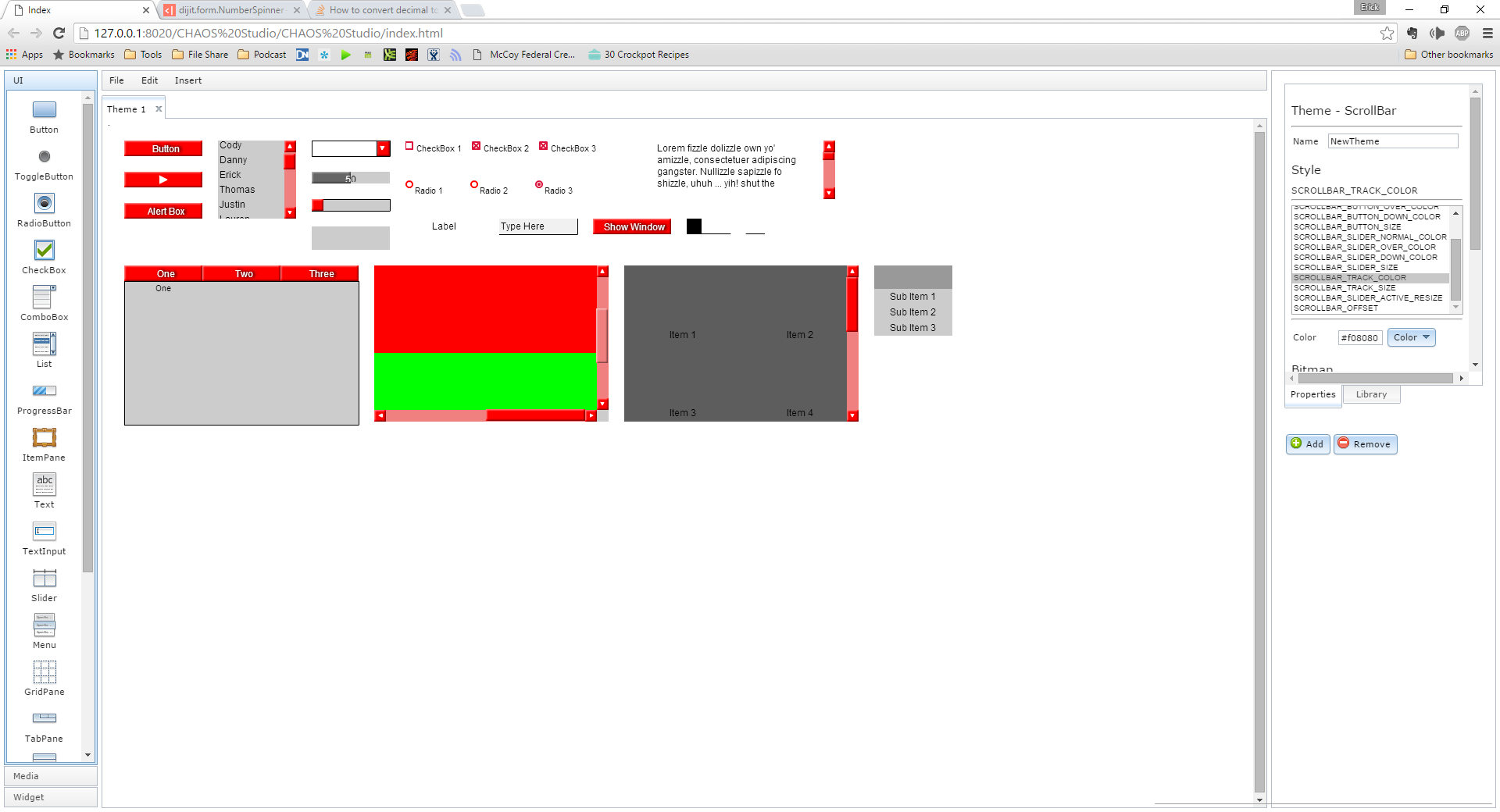Open the Color dropdown in Properties panel
Viewport: 1500px width, 812px height.
(1409, 337)
